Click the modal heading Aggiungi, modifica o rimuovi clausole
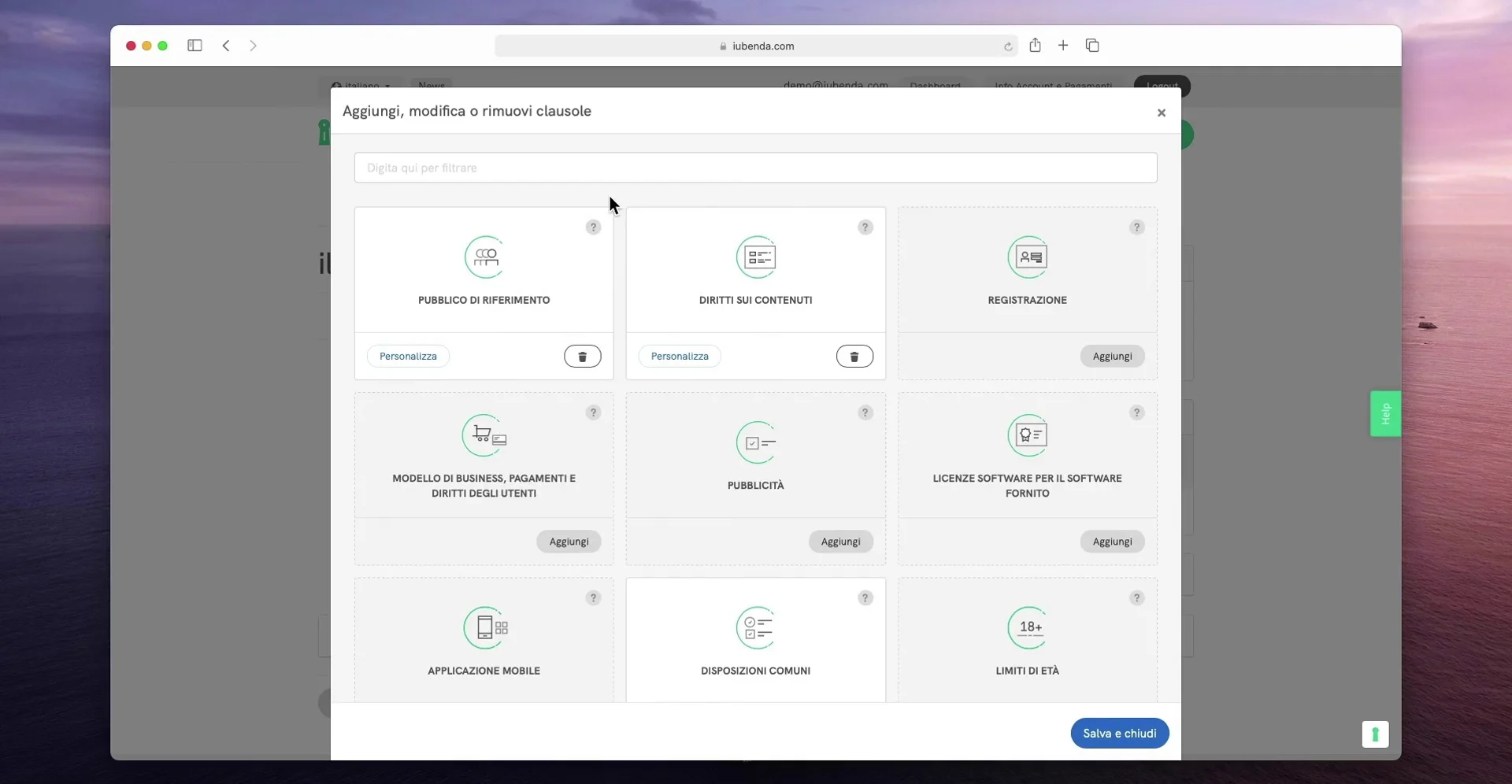Viewport: 1512px width, 784px height. coord(467,111)
